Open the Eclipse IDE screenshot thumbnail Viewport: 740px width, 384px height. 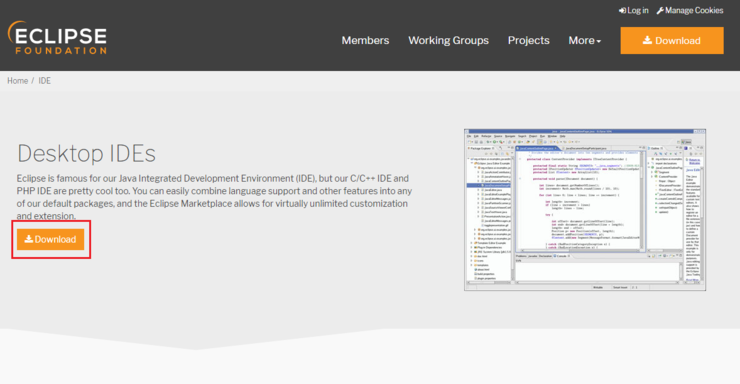click(585, 210)
